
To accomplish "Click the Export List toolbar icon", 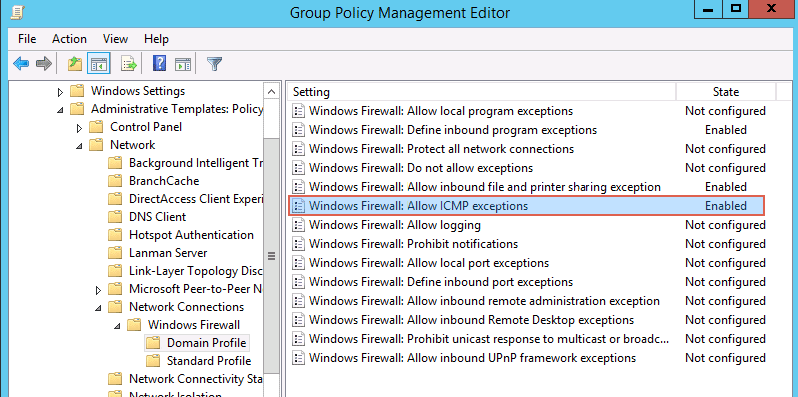I will click(129, 64).
